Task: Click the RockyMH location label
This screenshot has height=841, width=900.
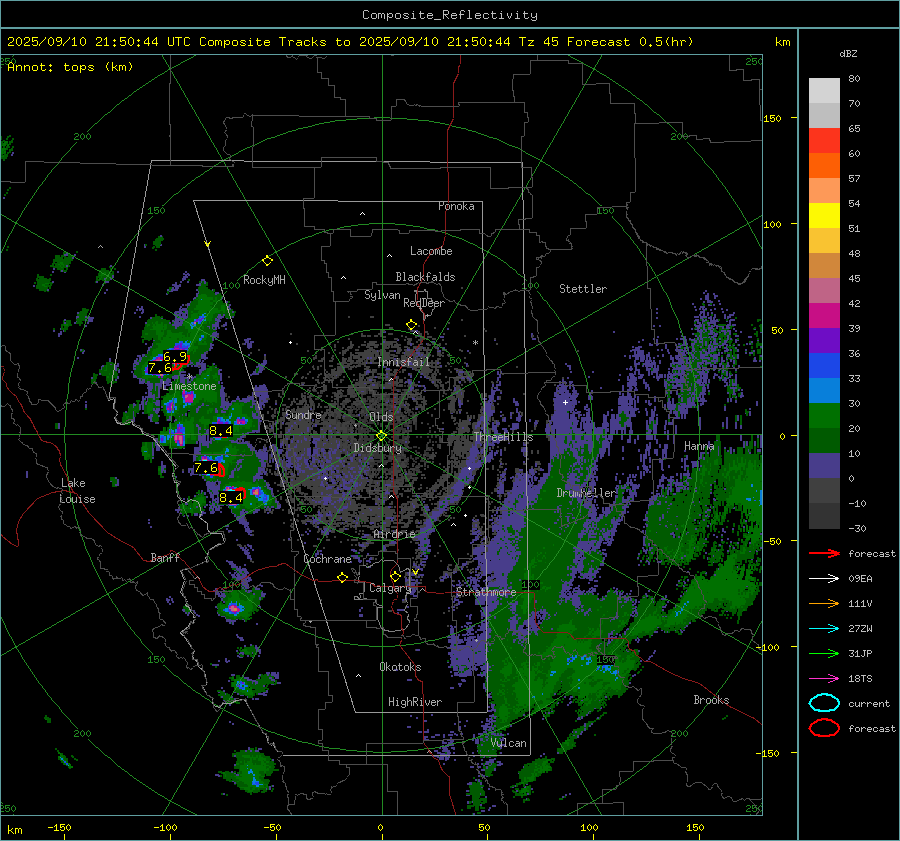Action: point(264,280)
